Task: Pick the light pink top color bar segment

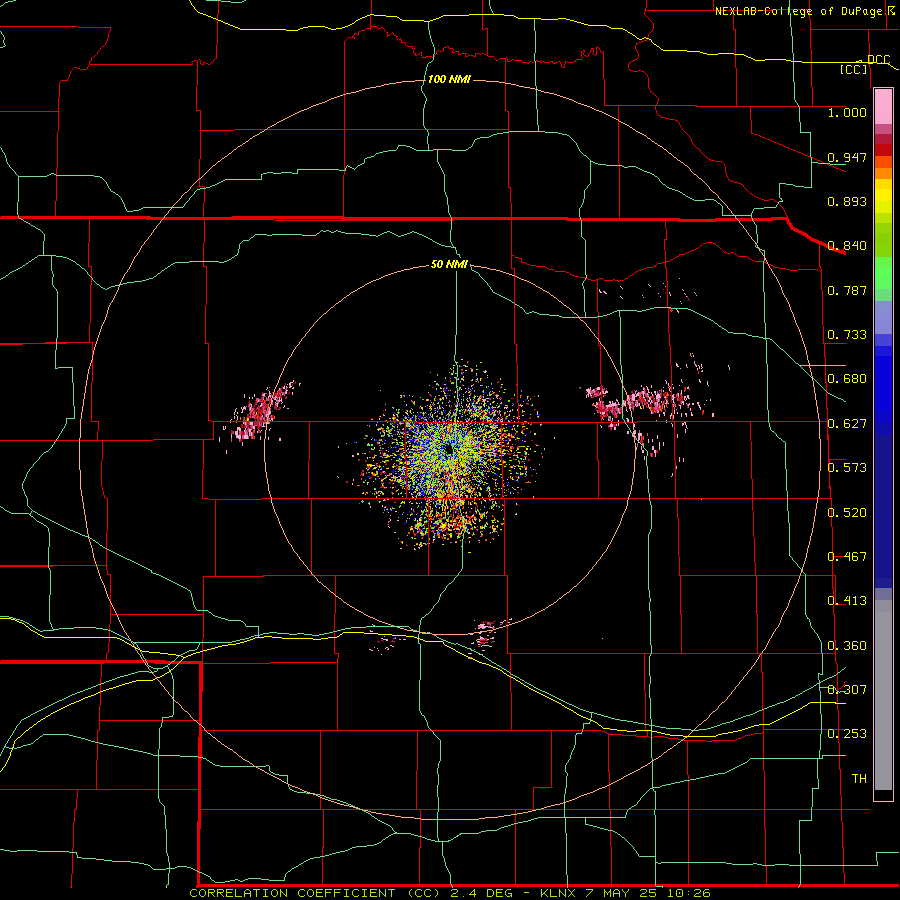Action: (883, 106)
